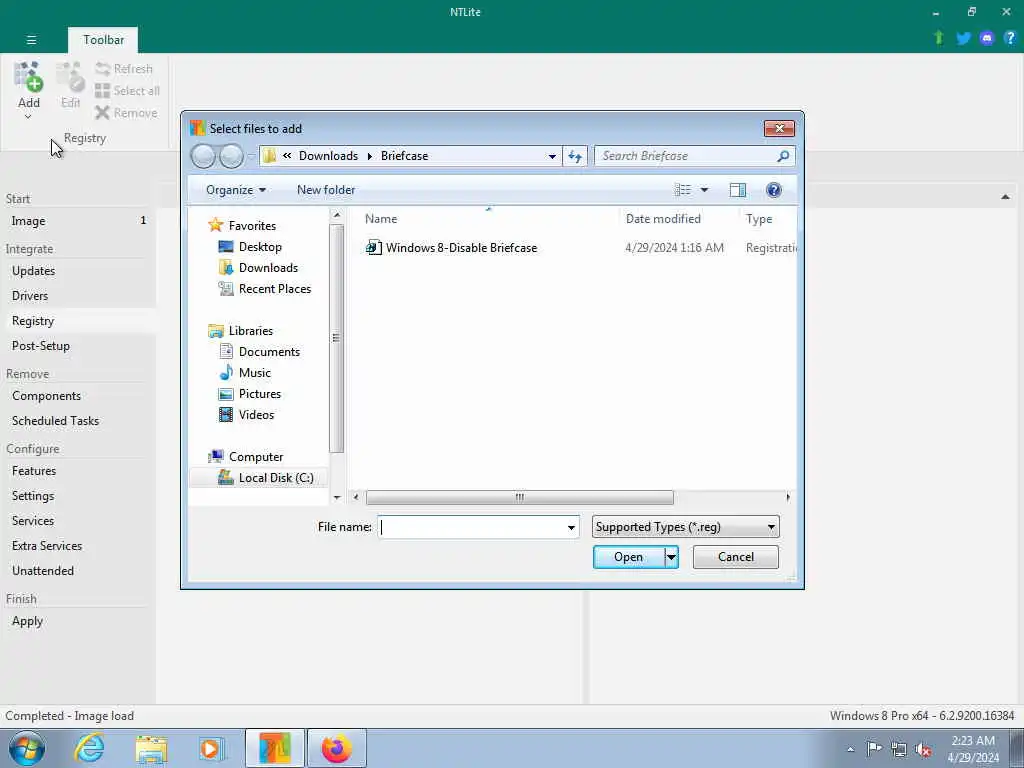Open the Add dropdown arrow under Add
The image size is (1024, 768).
pos(28,118)
